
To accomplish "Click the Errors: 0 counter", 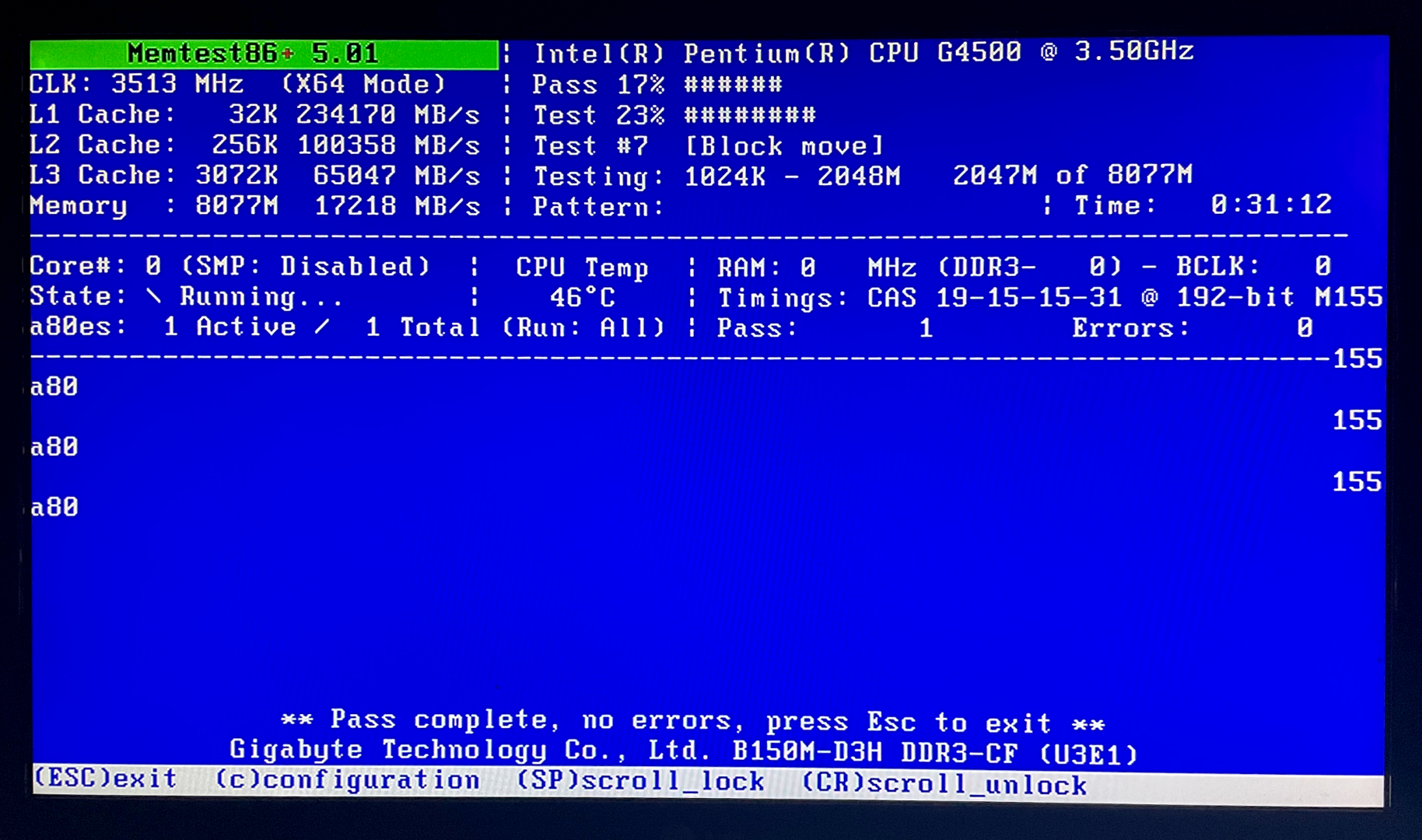I will tap(1193, 327).
